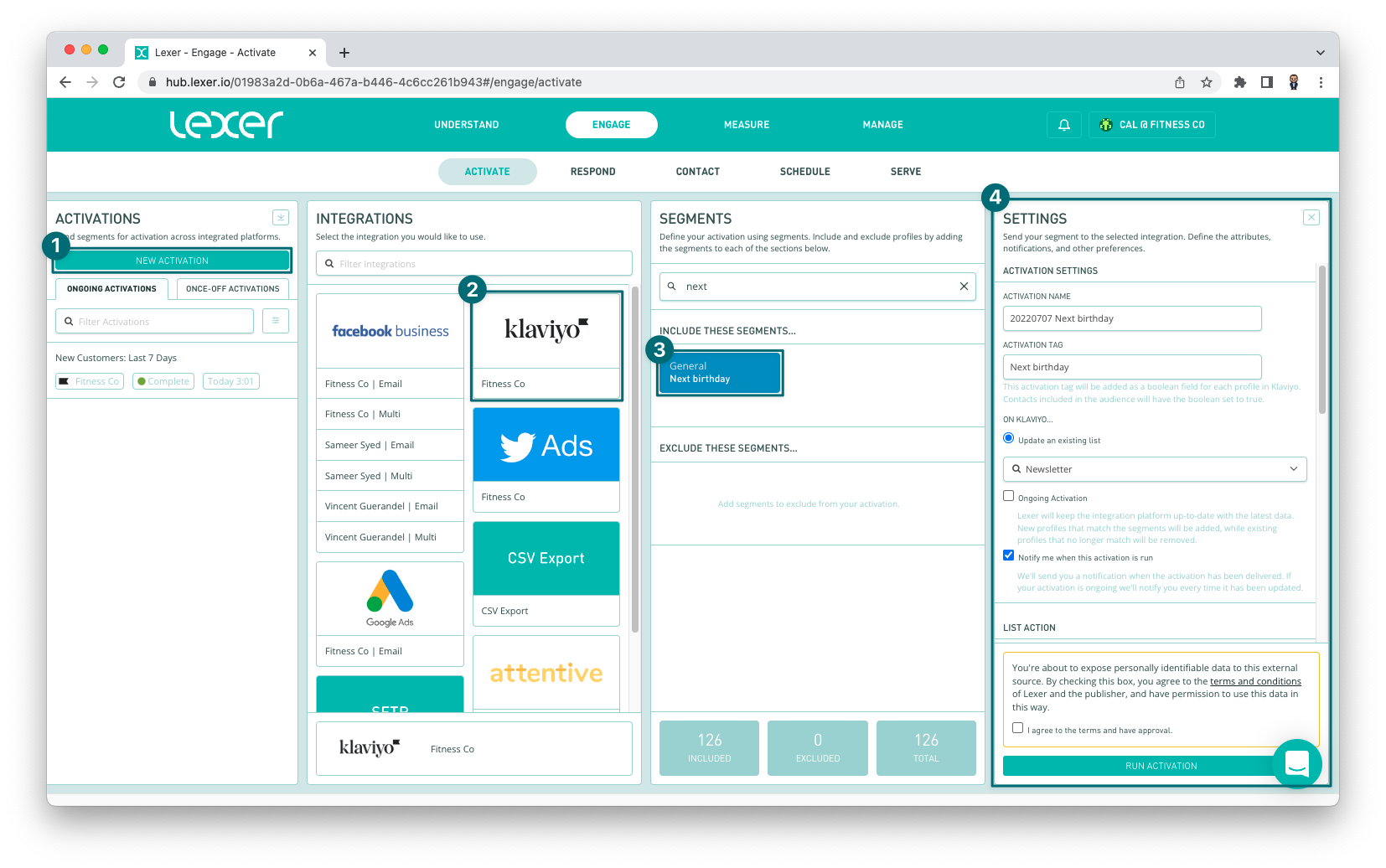This screenshot has width=1386, height=868.
Task: Click the Settings panel scrollbar
Action: pos(1322,339)
